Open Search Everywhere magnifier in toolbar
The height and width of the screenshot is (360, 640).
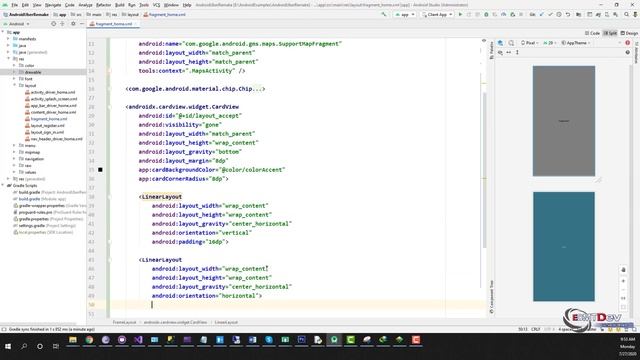point(627,14)
